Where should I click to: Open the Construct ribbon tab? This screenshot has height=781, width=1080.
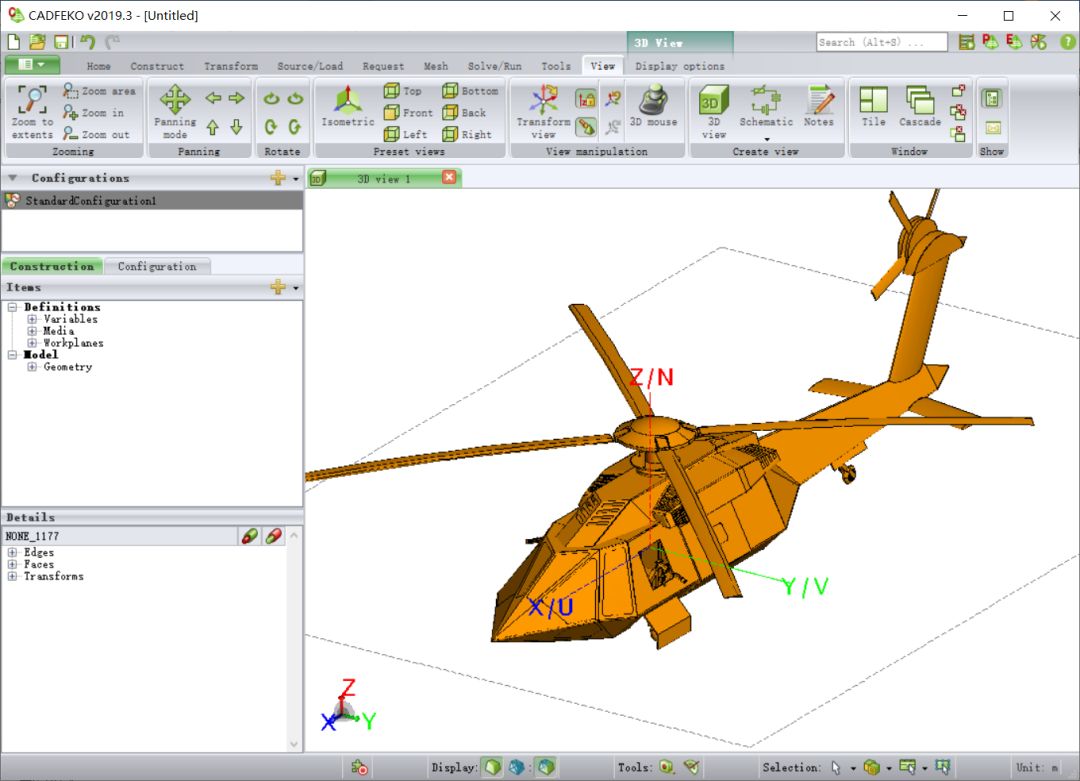[x=157, y=66]
